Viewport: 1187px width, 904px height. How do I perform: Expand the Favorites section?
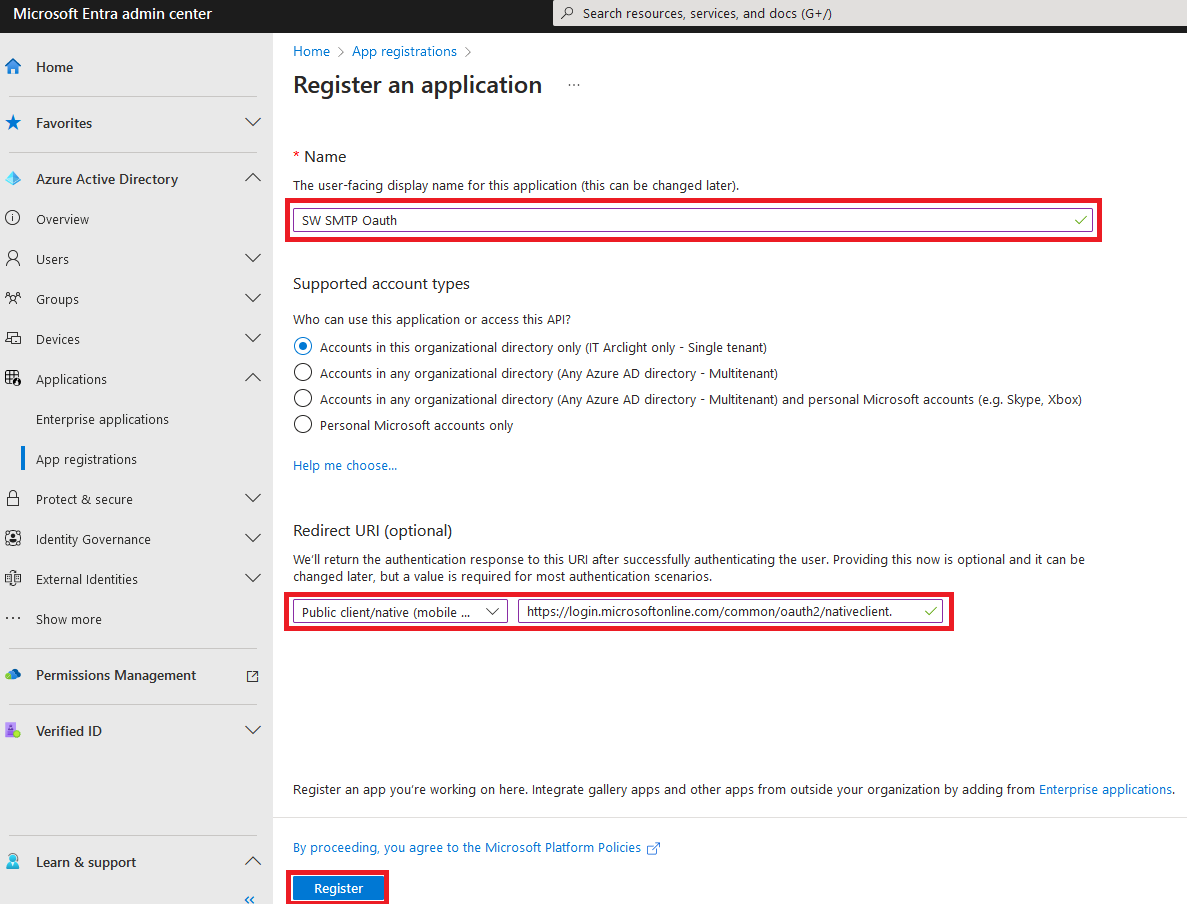point(253,122)
